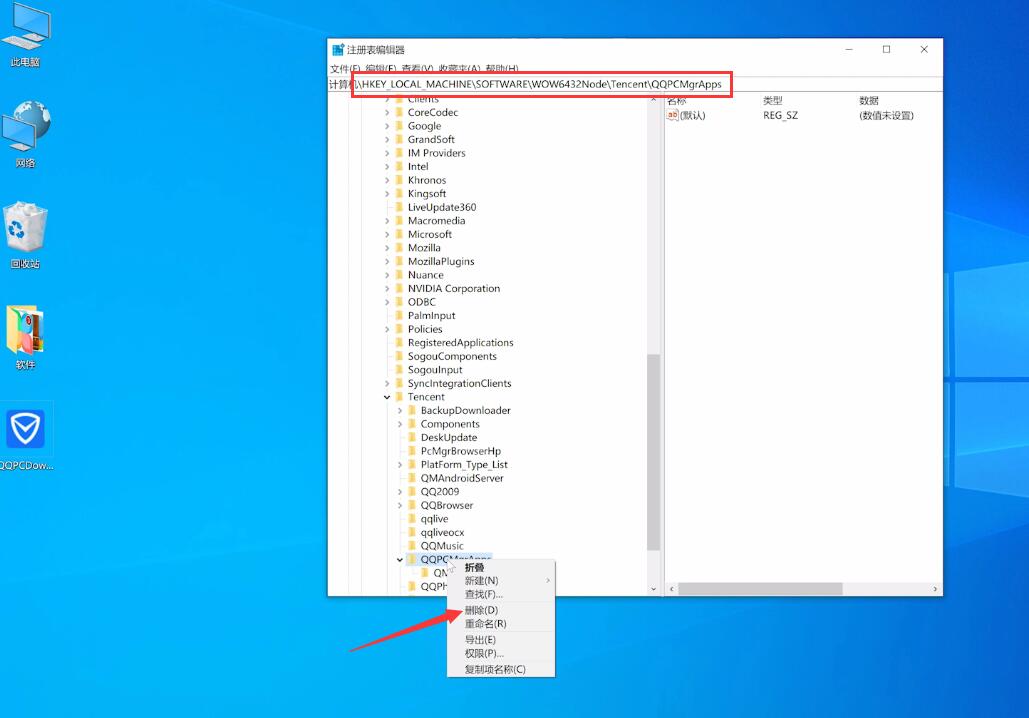Viewport: 1029px width, 718px height.
Task: Click the values pane horizontal scrollbar thumb
Action: click(x=760, y=589)
